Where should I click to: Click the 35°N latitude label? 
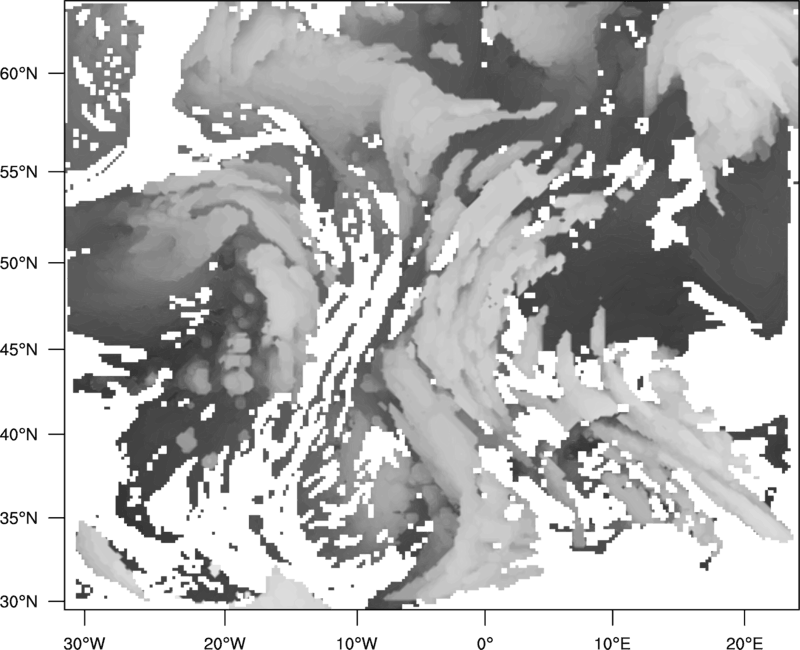(x=19, y=518)
